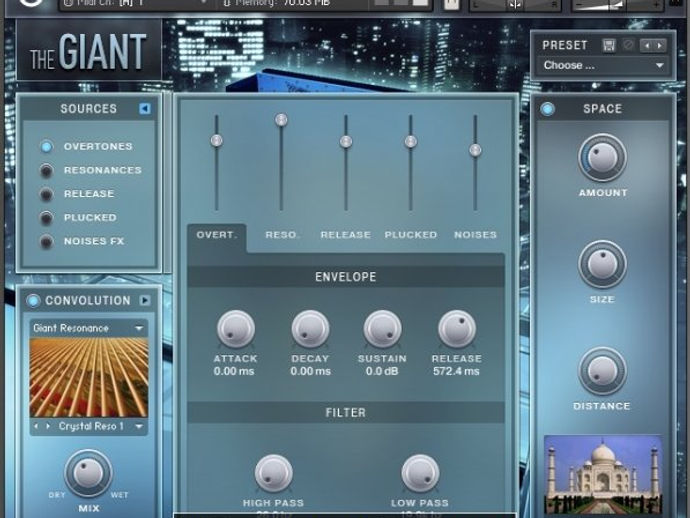Click the envelope Sustain knob
The width and height of the screenshot is (690, 518).
coord(382,329)
